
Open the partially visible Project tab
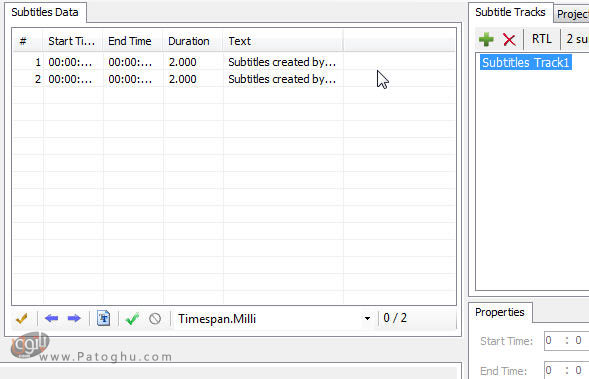(572, 14)
